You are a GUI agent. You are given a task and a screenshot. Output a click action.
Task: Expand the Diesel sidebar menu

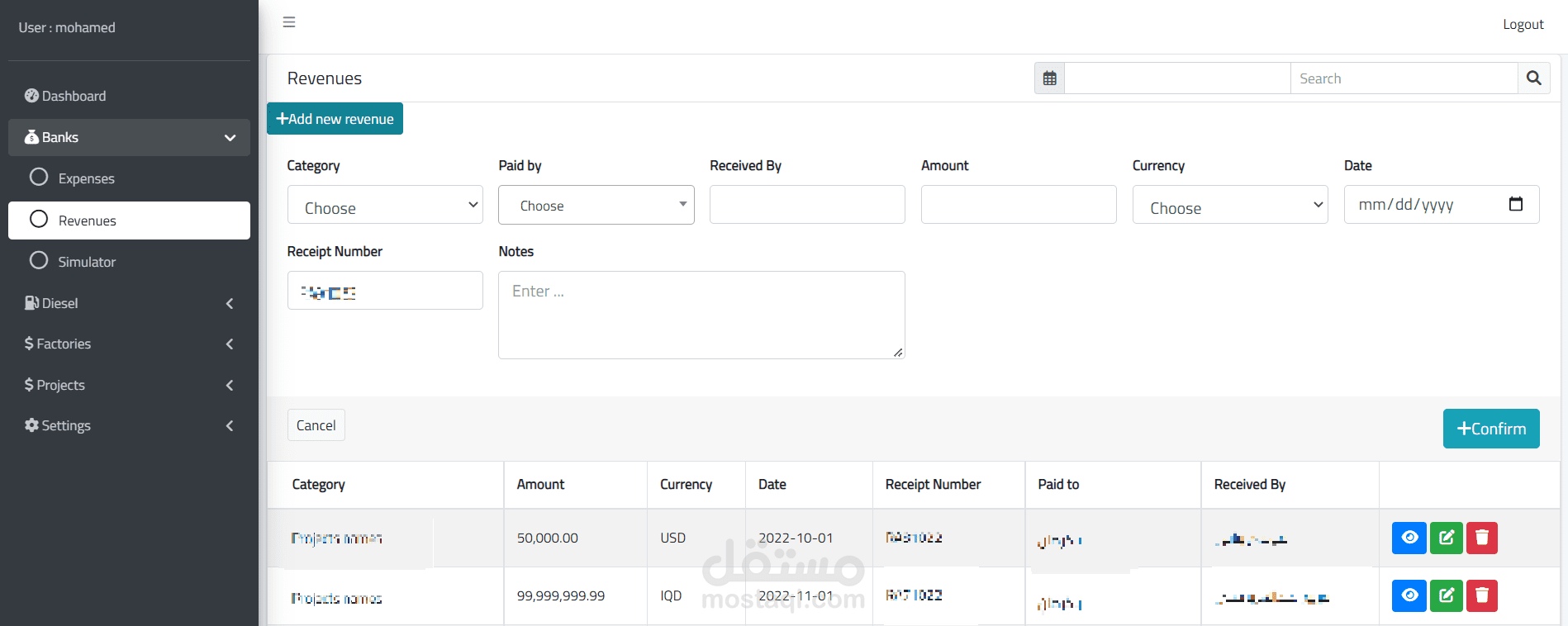[129, 303]
